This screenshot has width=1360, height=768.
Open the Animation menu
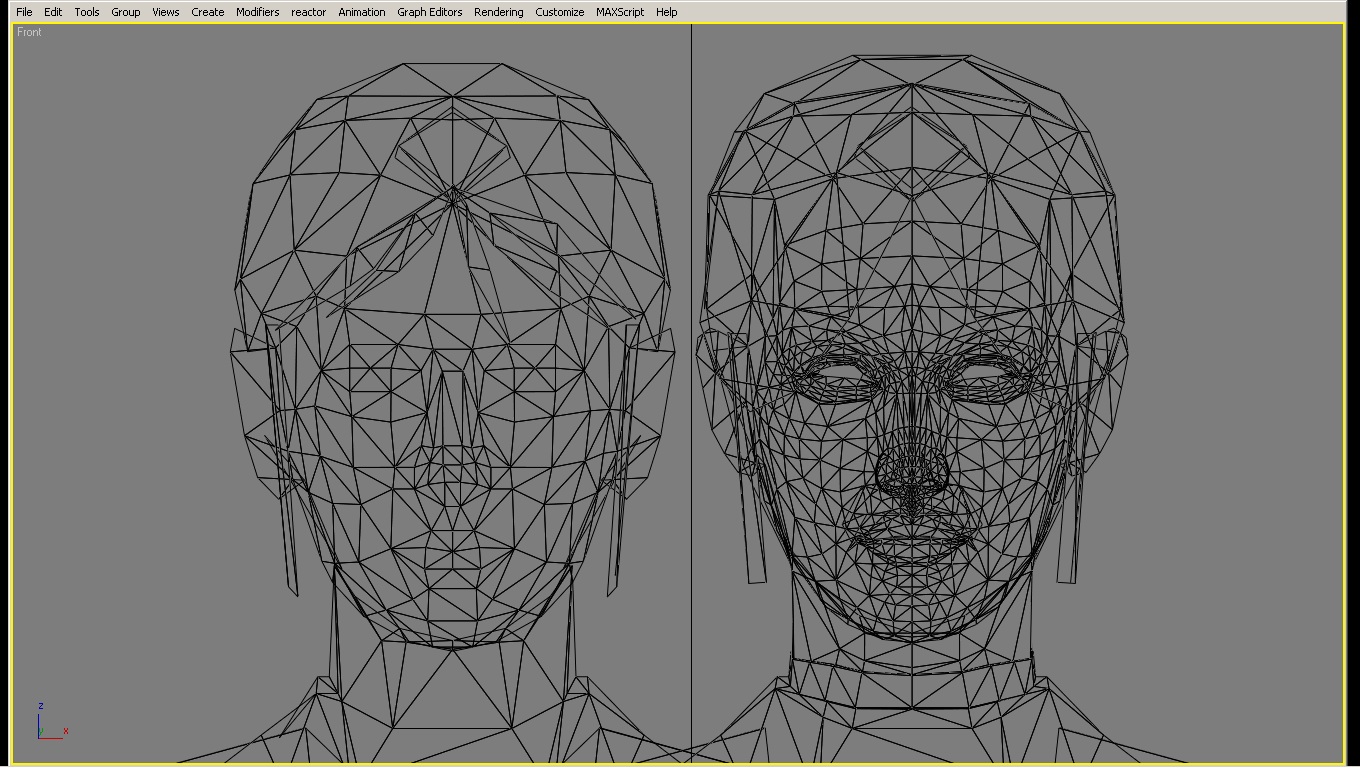tap(361, 12)
